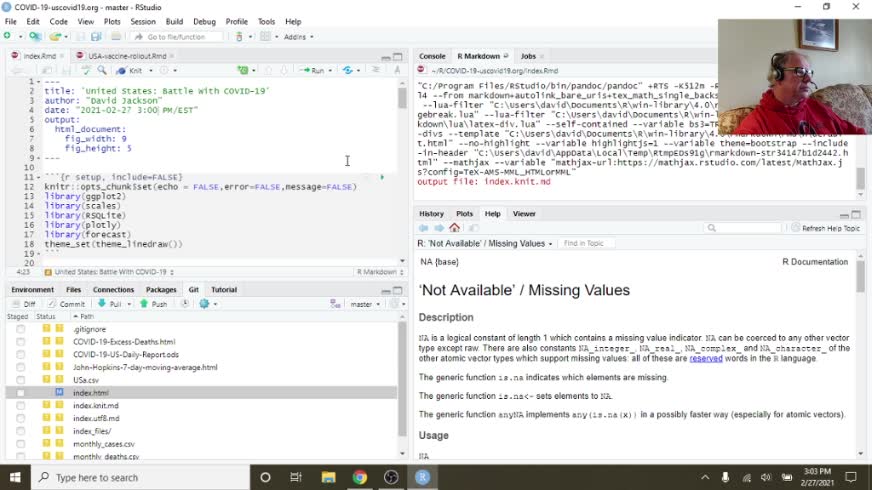Image resolution: width=872 pixels, height=490 pixels.
Task: Run the setup chunk green arrow
Action: [x=382, y=177]
